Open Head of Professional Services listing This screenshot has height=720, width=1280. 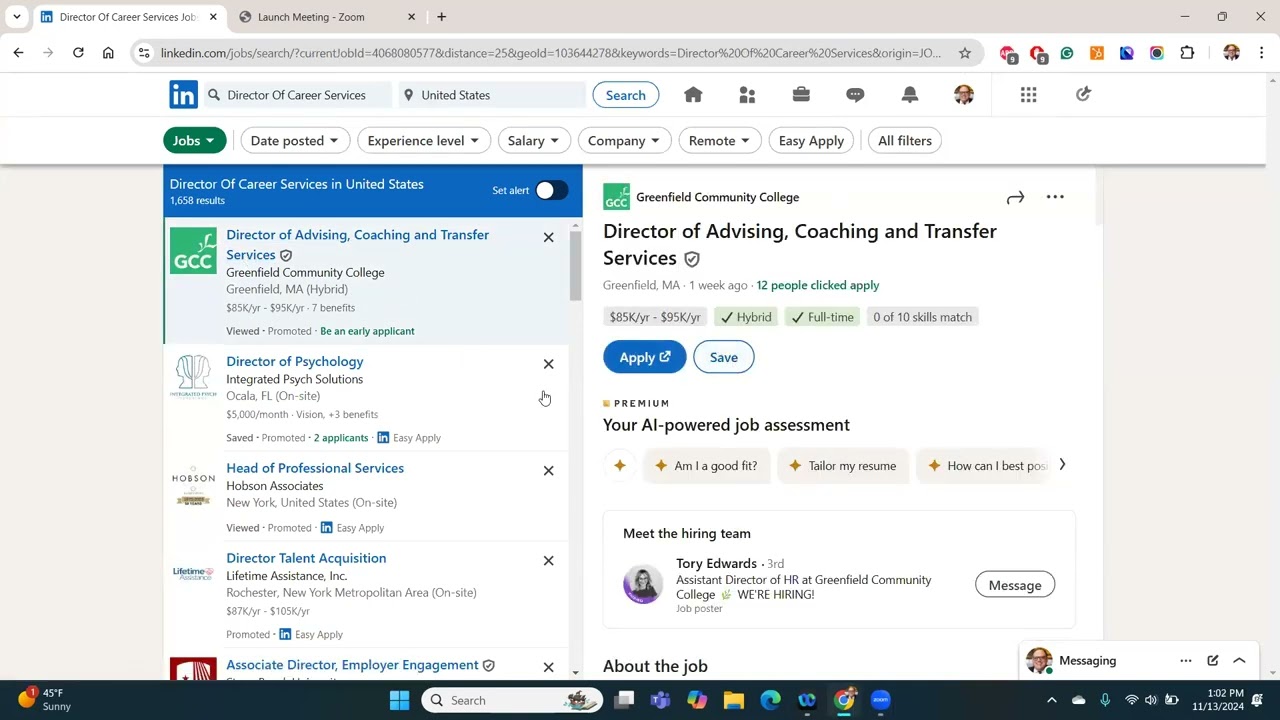(x=315, y=468)
